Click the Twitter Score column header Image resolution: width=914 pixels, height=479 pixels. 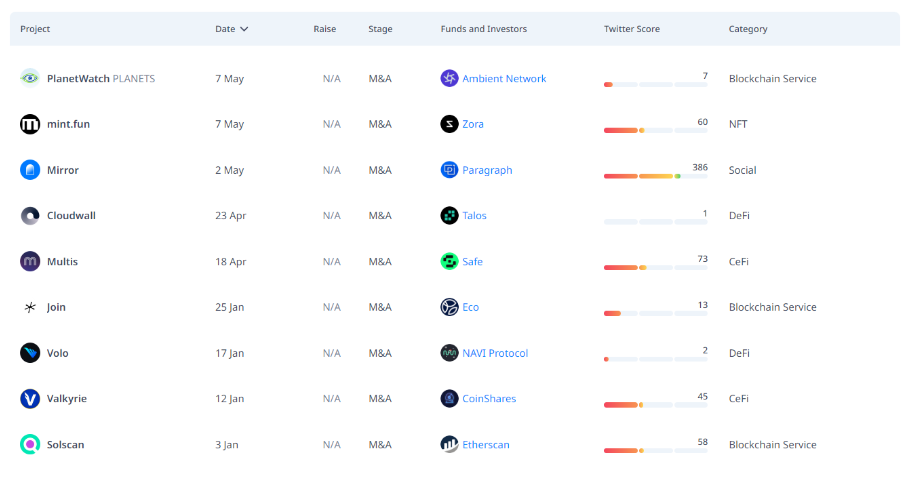pos(632,29)
